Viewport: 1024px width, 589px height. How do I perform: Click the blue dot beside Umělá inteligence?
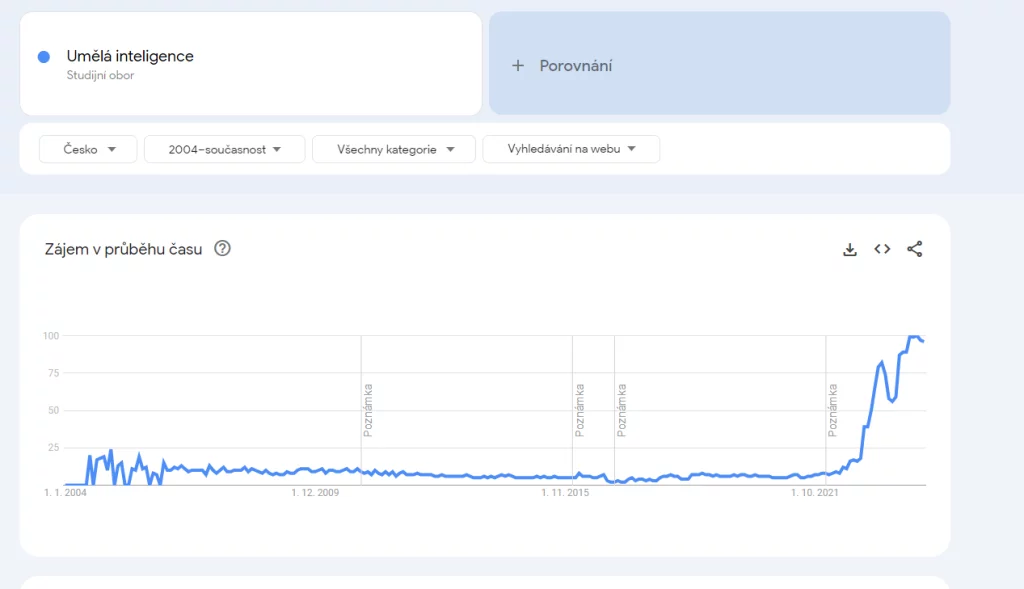(x=44, y=57)
